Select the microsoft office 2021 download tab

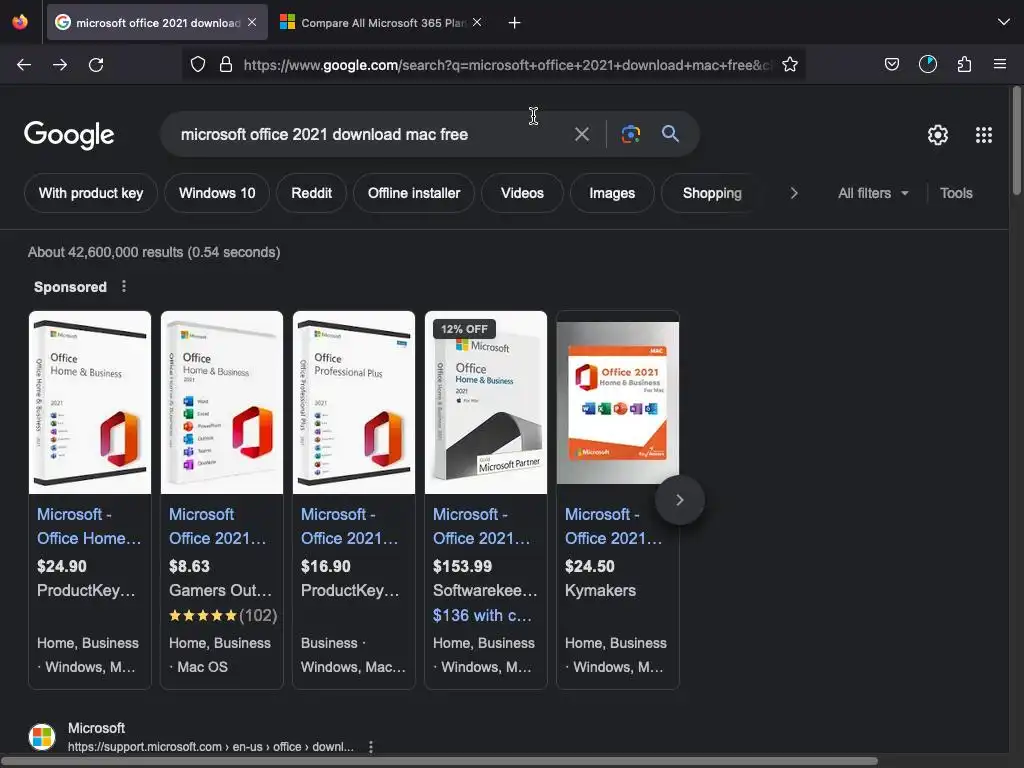click(157, 23)
